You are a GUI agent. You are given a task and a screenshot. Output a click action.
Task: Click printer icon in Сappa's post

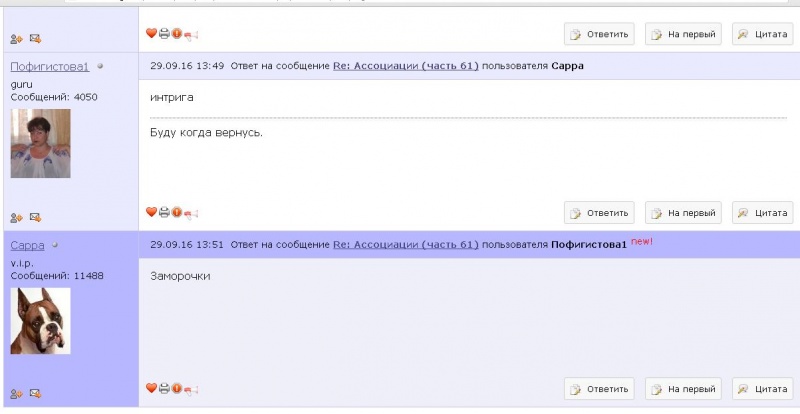pos(164,388)
